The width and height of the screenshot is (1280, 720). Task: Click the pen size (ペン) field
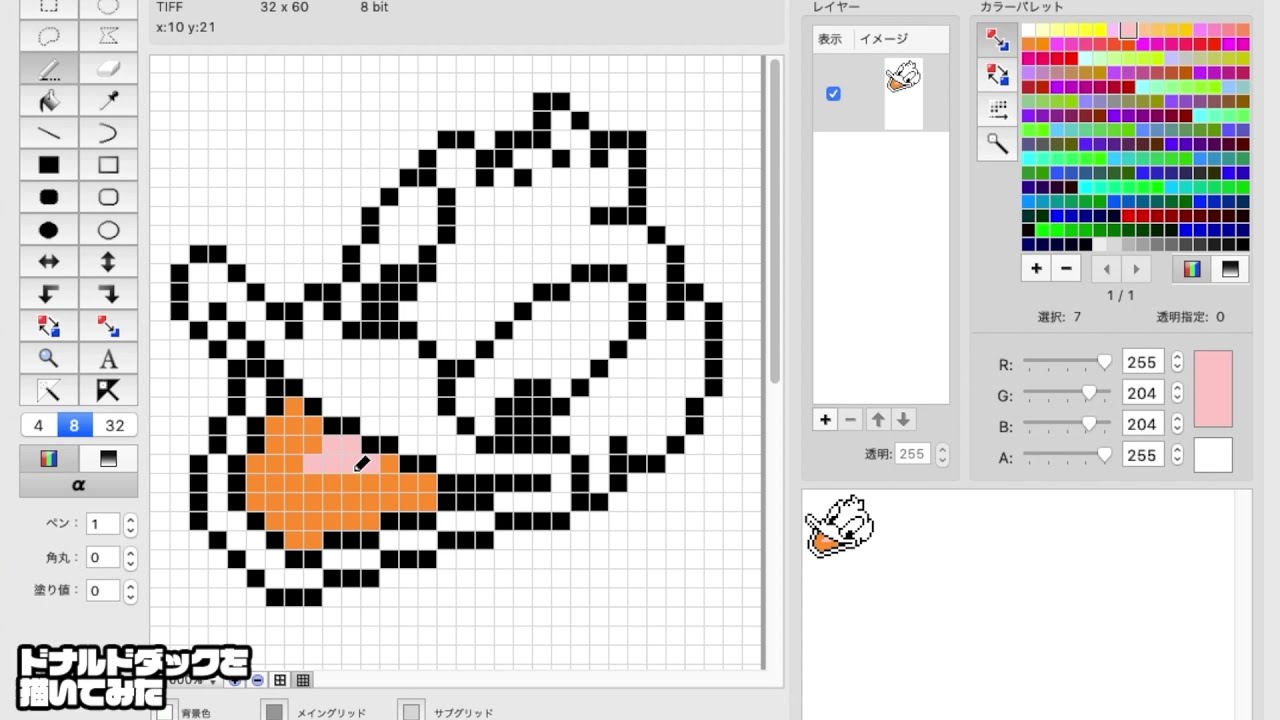103,524
